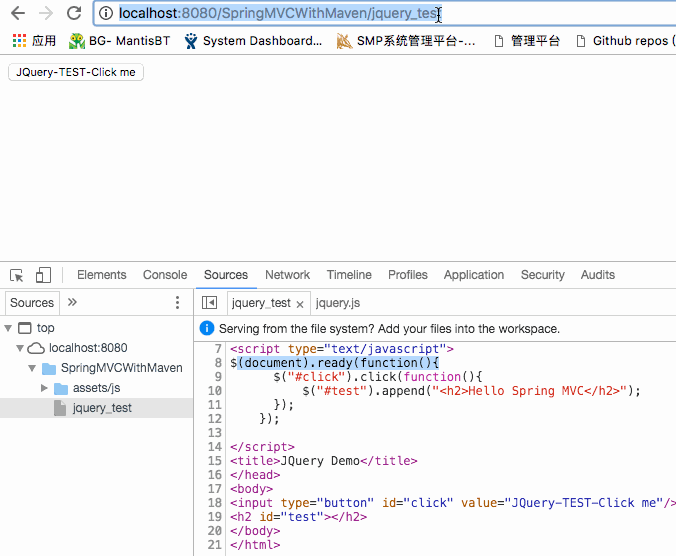Switch to the Timeline tab
The image size is (676, 556).
349,275
